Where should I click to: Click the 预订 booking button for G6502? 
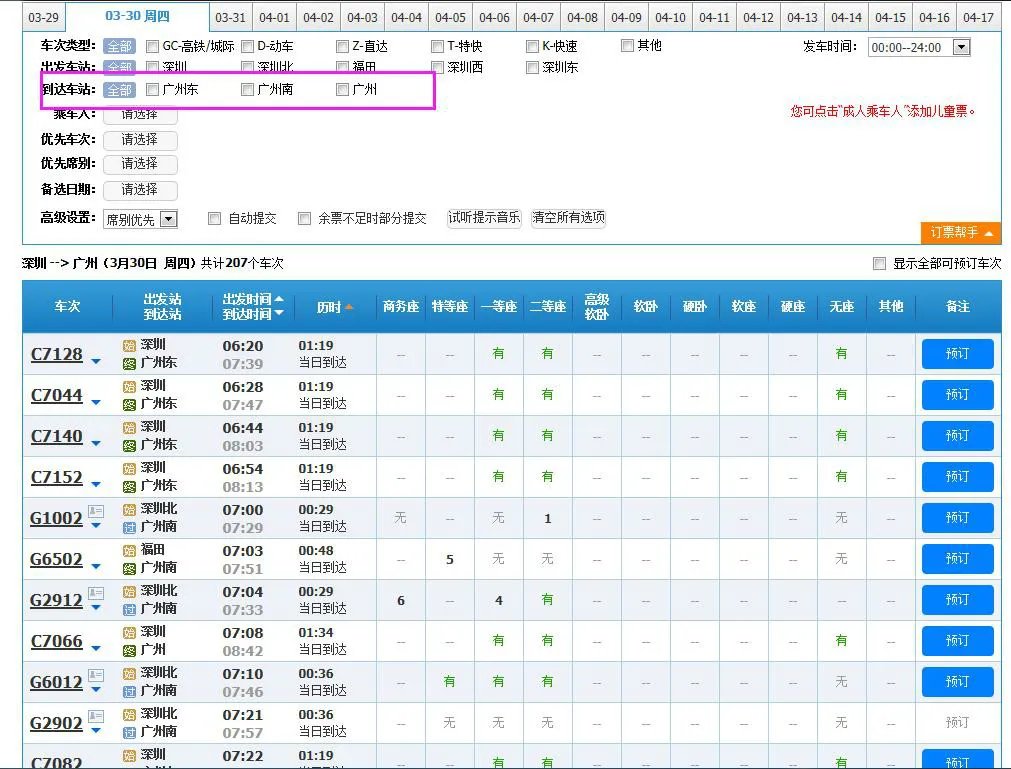[957, 559]
